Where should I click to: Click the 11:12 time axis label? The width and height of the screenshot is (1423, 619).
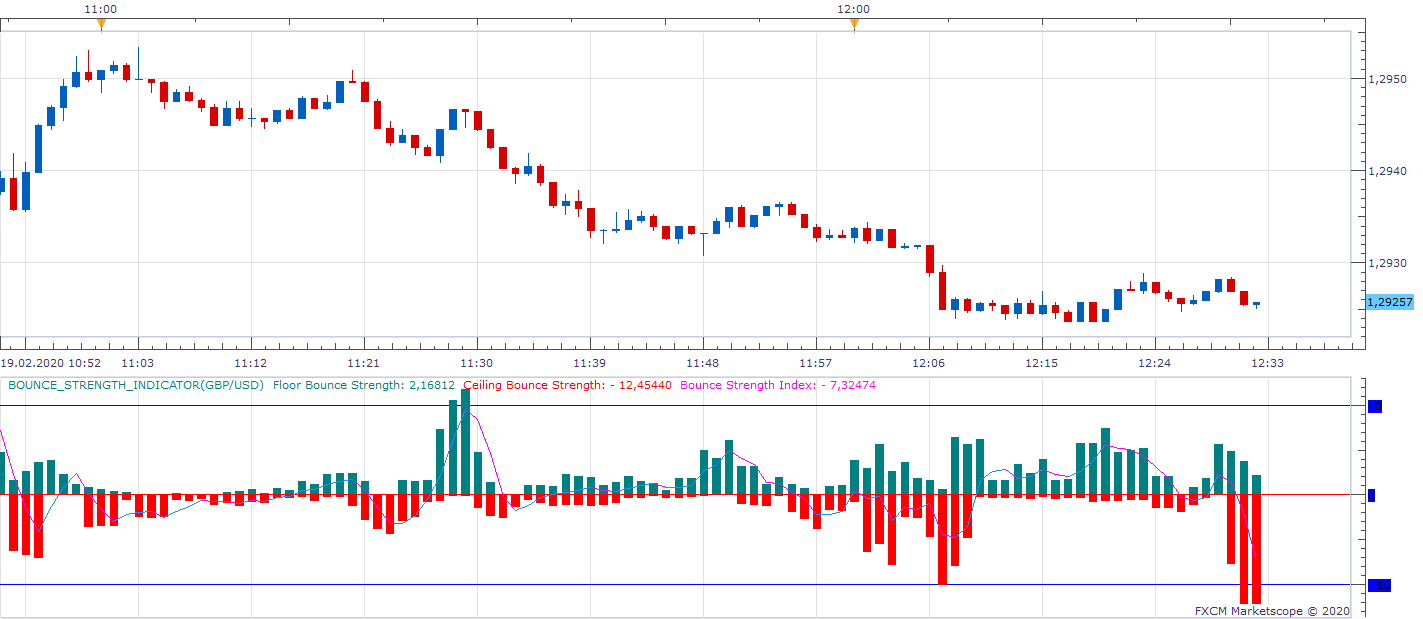coord(251,363)
